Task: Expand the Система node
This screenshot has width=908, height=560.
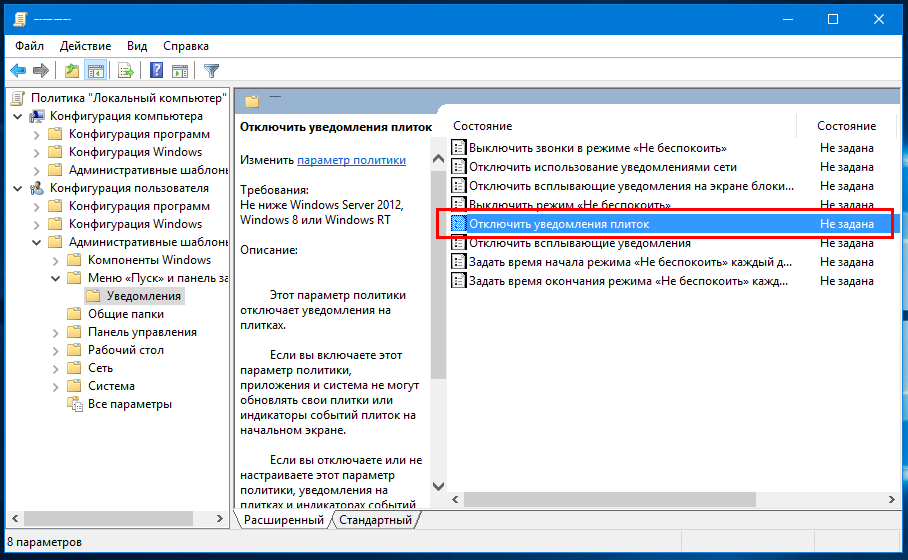Action: pos(56,387)
